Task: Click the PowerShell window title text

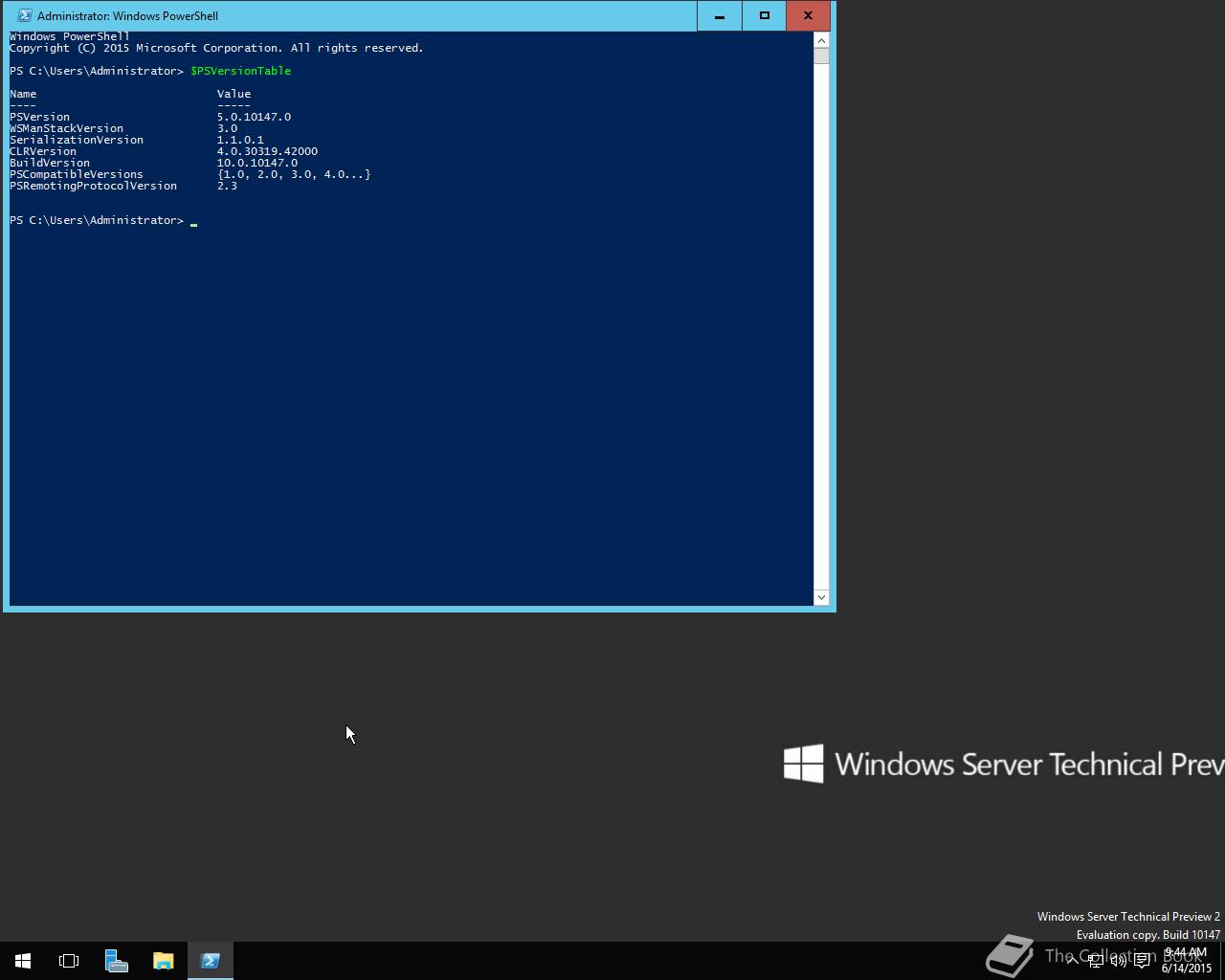Action: (x=127, y=15)
